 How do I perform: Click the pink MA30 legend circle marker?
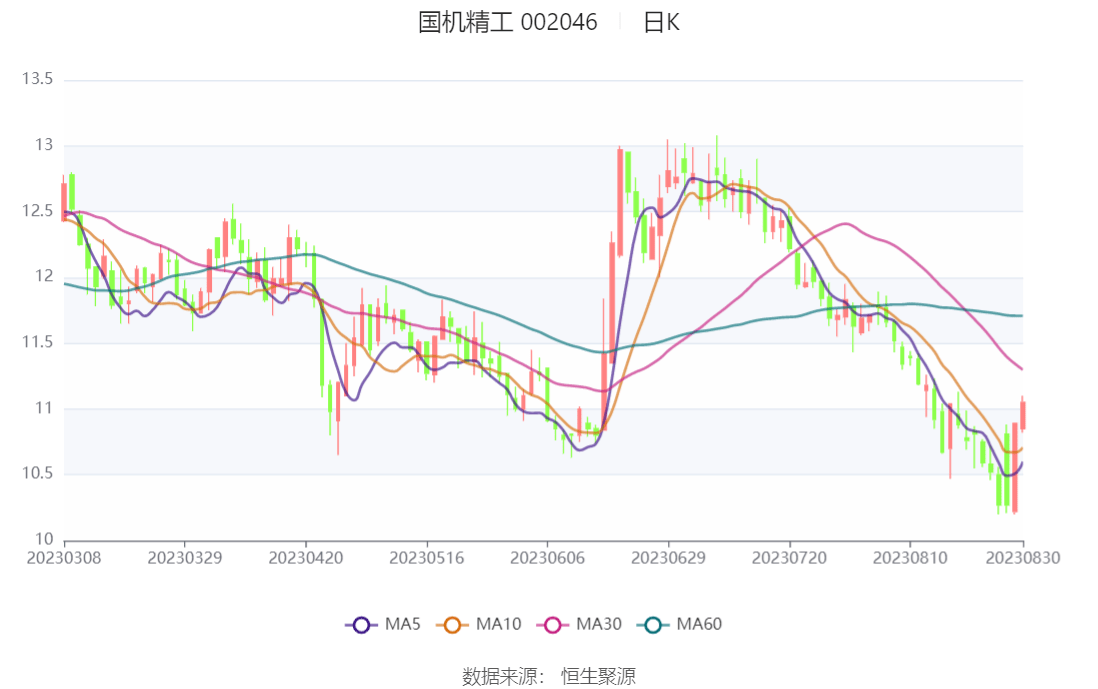pyautogui.click(x=552, y=625)
